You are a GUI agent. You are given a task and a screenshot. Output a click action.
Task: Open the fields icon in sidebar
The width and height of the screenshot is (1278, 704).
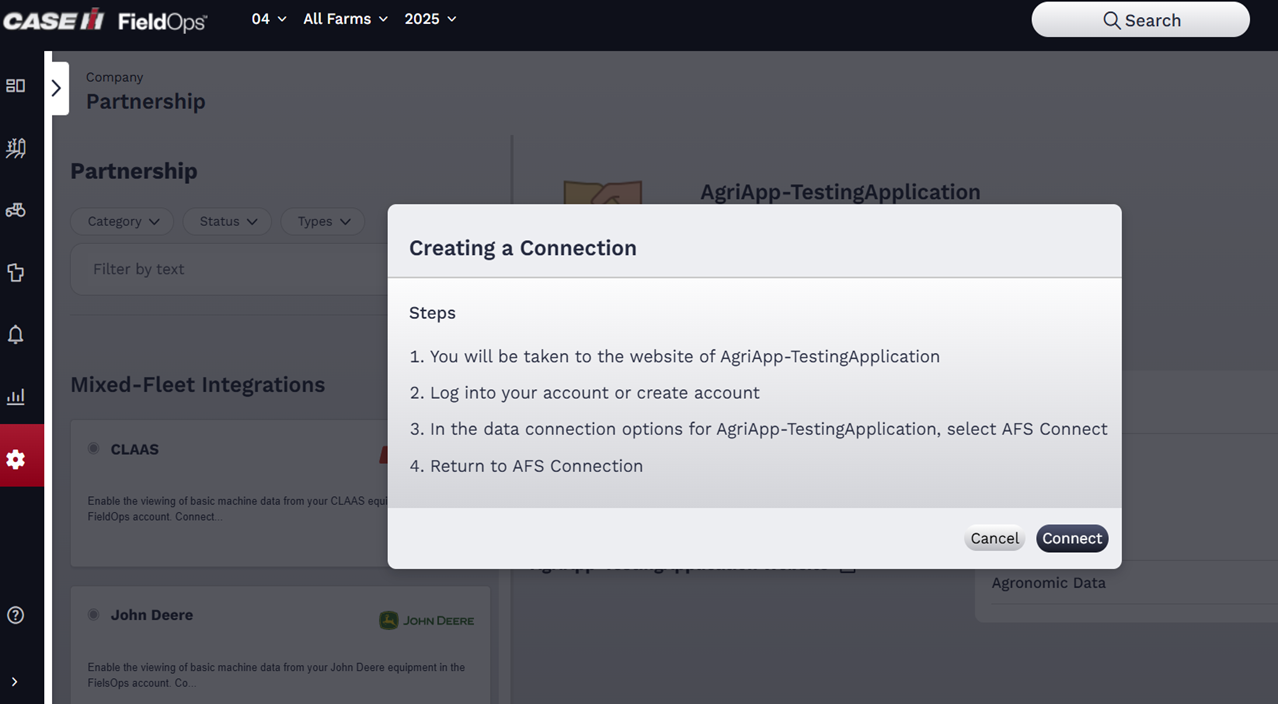[16, 149]
